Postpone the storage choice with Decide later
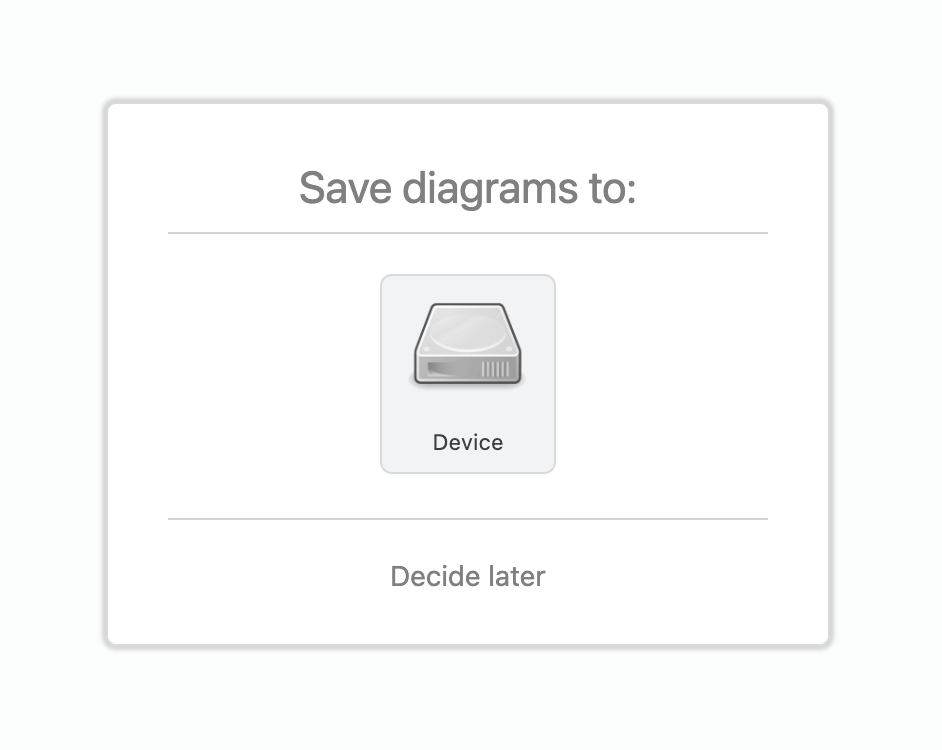Image resolution: width=942 pixels, height=750 pixels. 468,576
